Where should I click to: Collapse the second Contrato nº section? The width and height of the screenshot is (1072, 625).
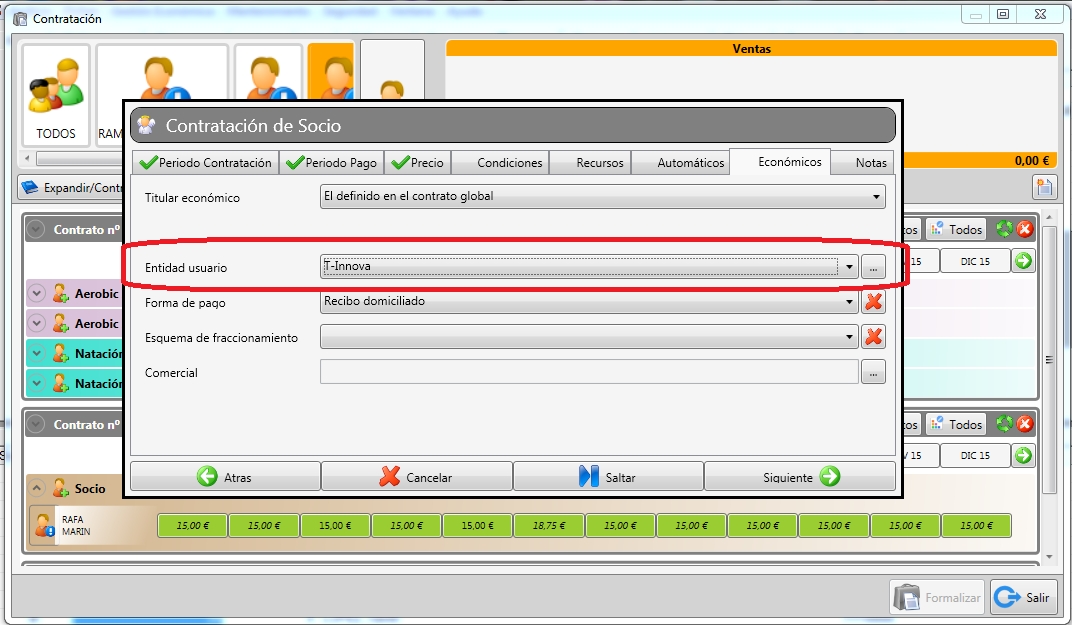36,425
